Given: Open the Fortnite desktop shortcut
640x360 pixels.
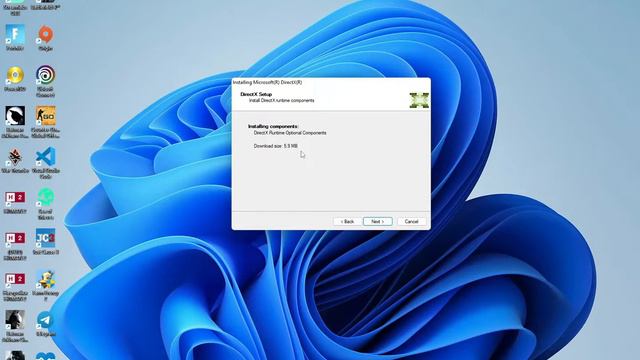Looking at the screenshot, I should (15, 38).
